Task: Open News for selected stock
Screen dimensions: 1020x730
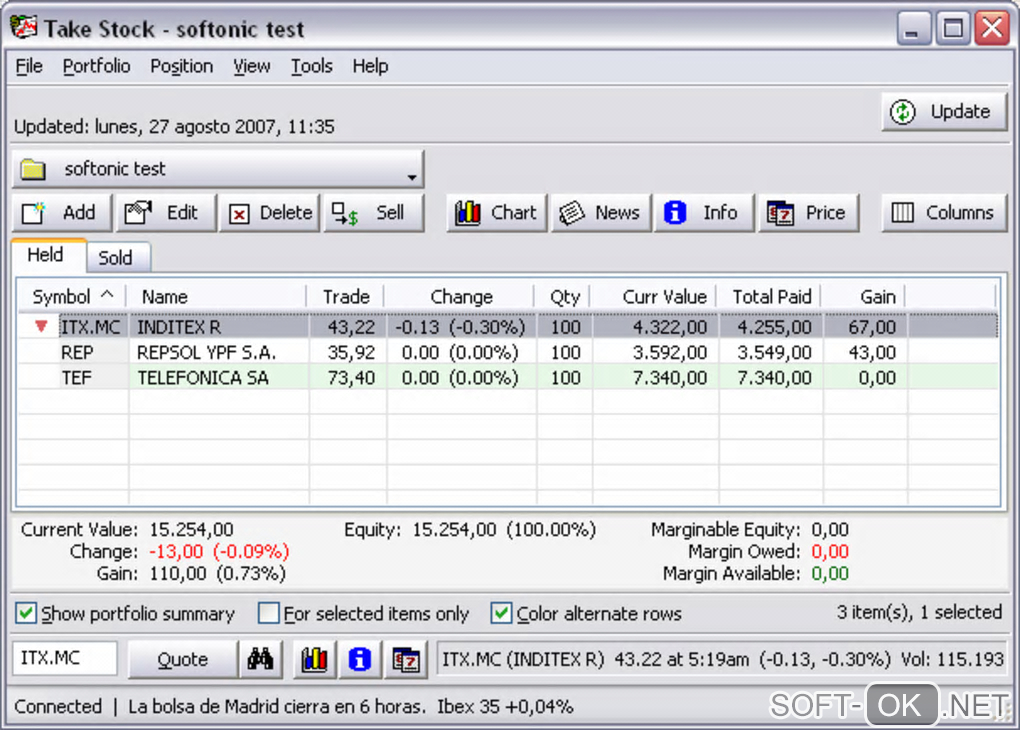Action: click(601, 213)
